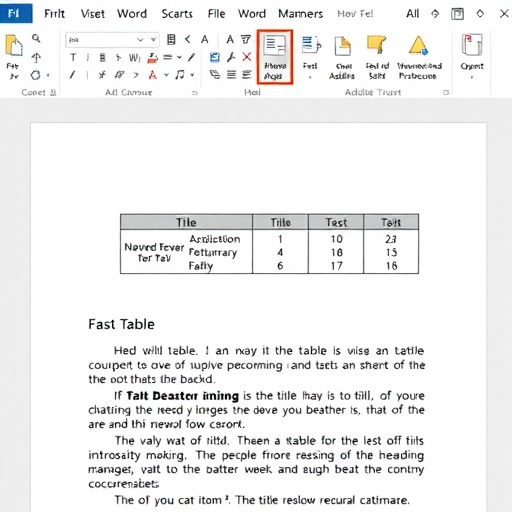Click the wrench-like tool icon beside red X

231,57
